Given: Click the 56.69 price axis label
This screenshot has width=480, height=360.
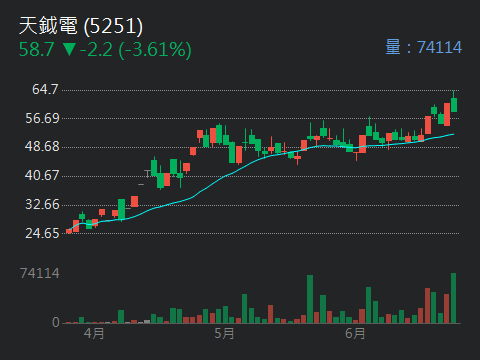Looking at the screenshot, I should coord(42,118).
